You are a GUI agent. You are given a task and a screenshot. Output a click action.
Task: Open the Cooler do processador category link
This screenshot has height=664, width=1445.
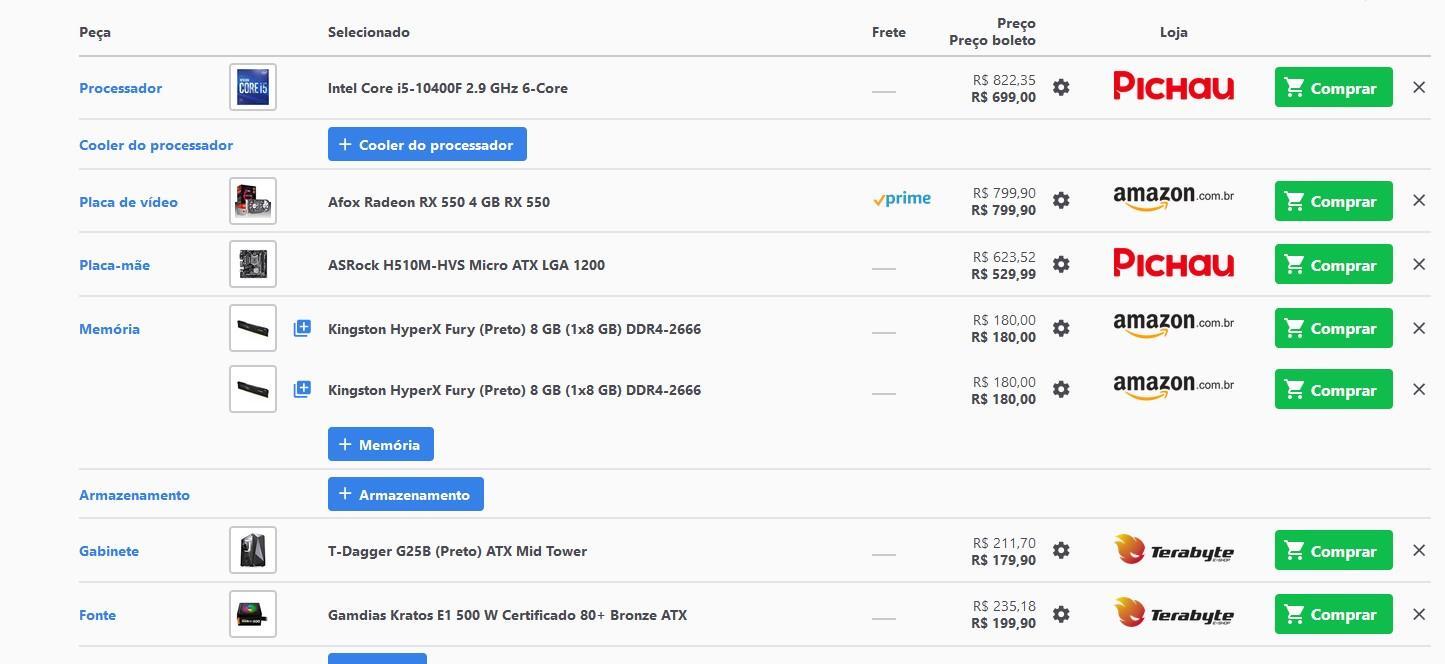tap(156, 145)
